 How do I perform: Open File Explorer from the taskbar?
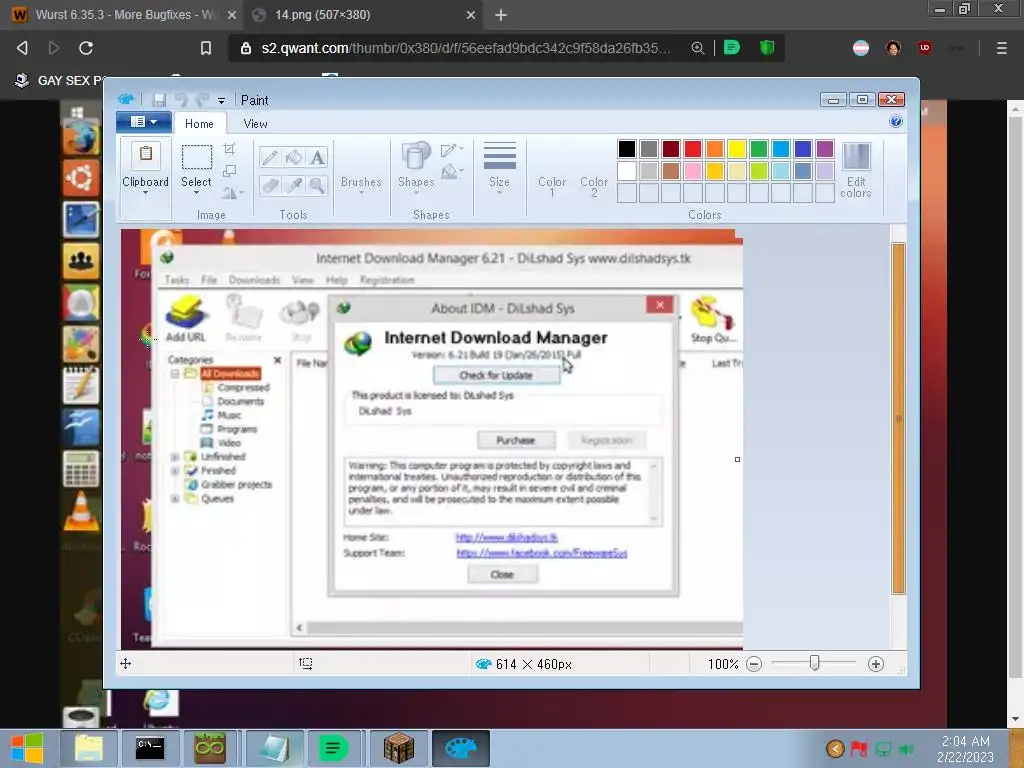(x=89, y=748)
